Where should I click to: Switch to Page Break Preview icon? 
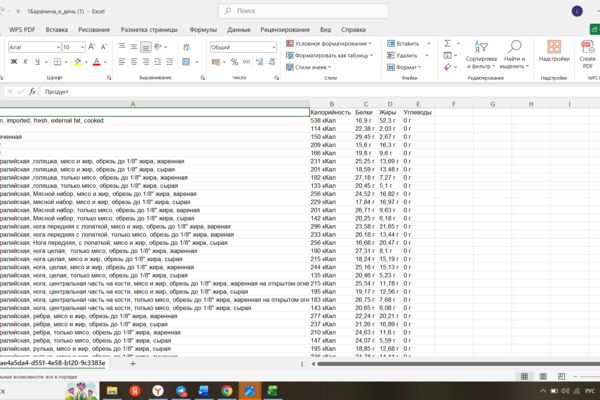[561, 377]
